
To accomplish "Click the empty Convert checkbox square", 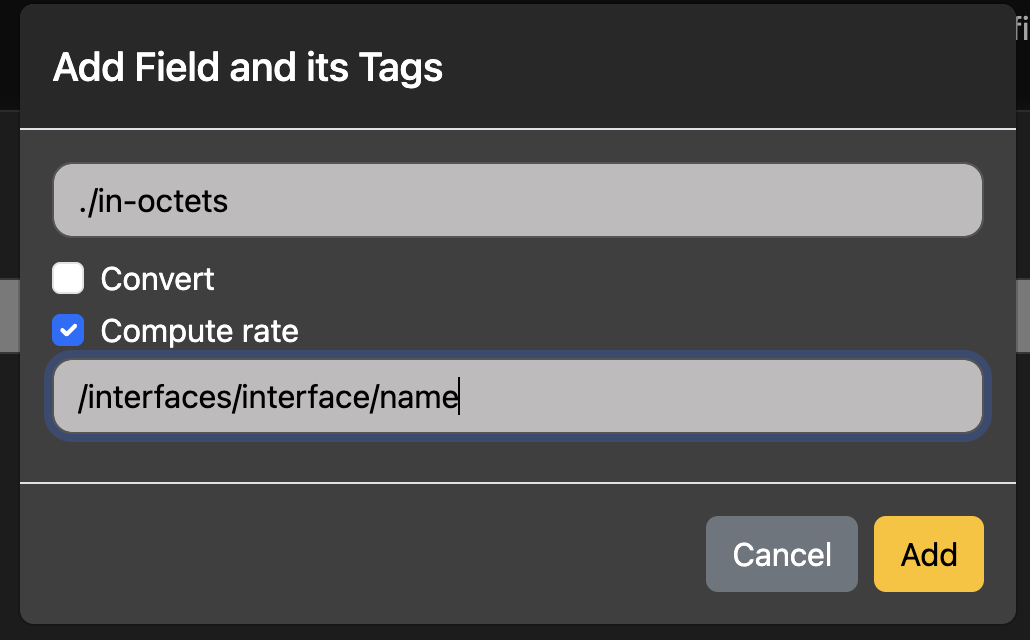I will point(68,278).
